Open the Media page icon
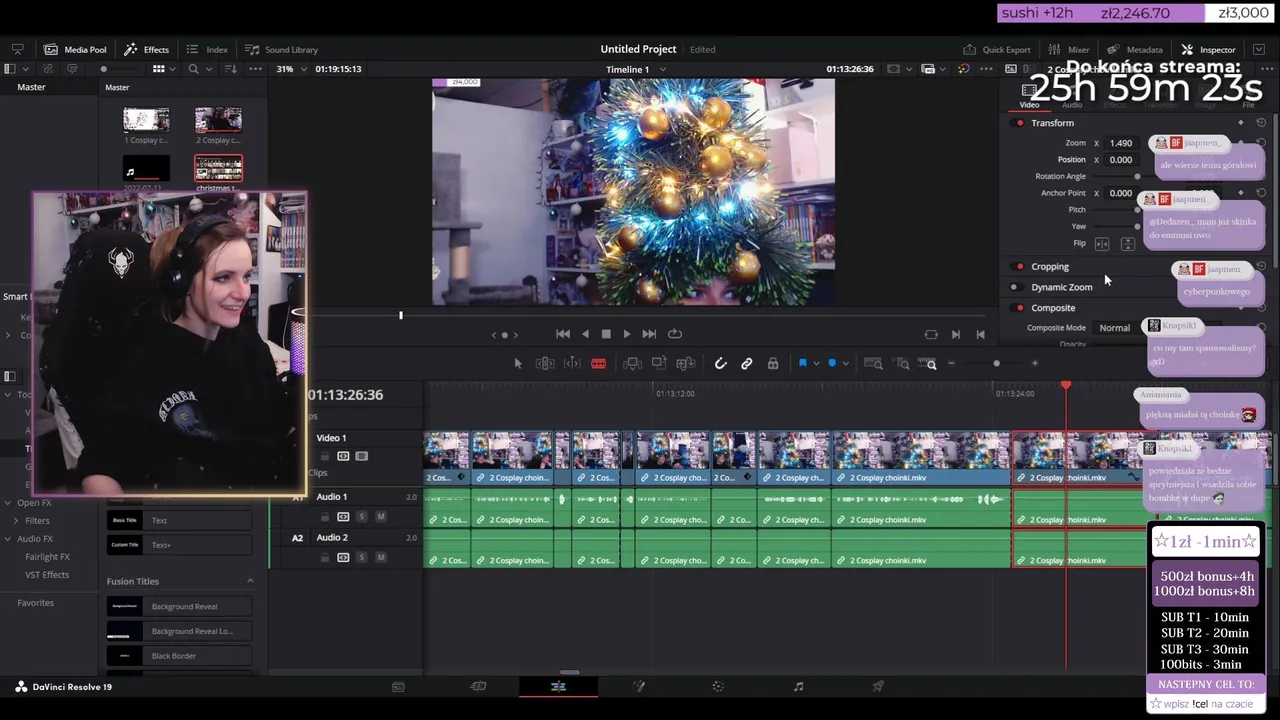Screen dimensions: 1280x720 398,687
